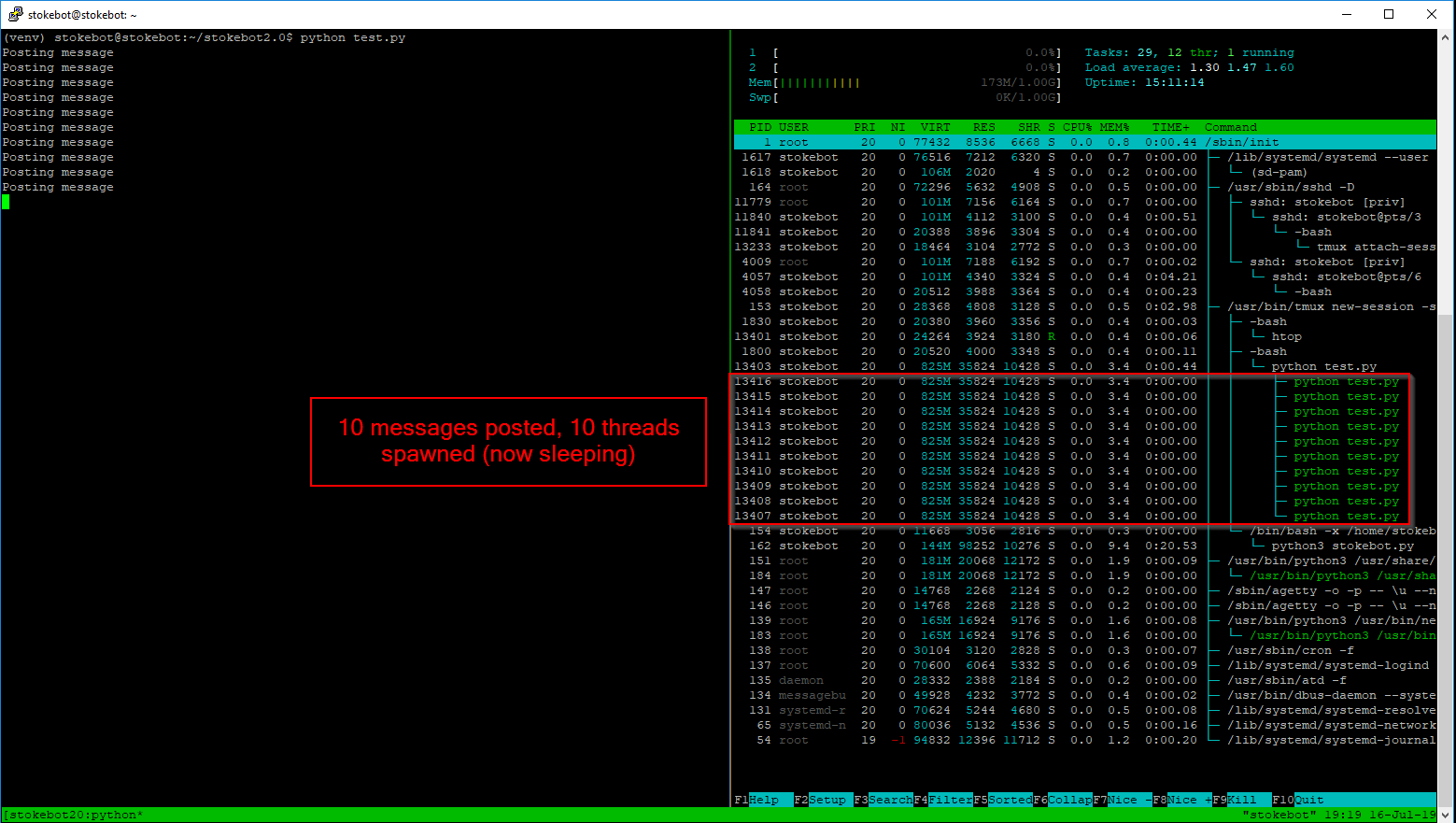Screen dimensions: 1456x823
Task: Select the (sd-pam) process row
Action: pos(1085,172)
